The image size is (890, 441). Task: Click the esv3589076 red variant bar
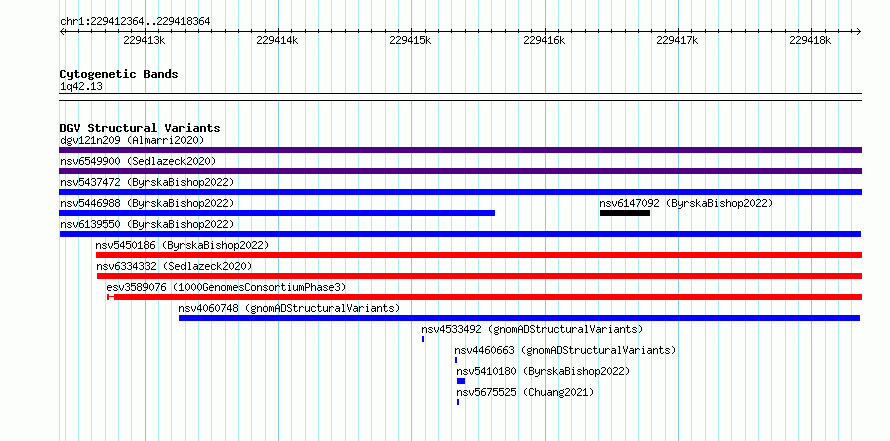tap(485, 297)
